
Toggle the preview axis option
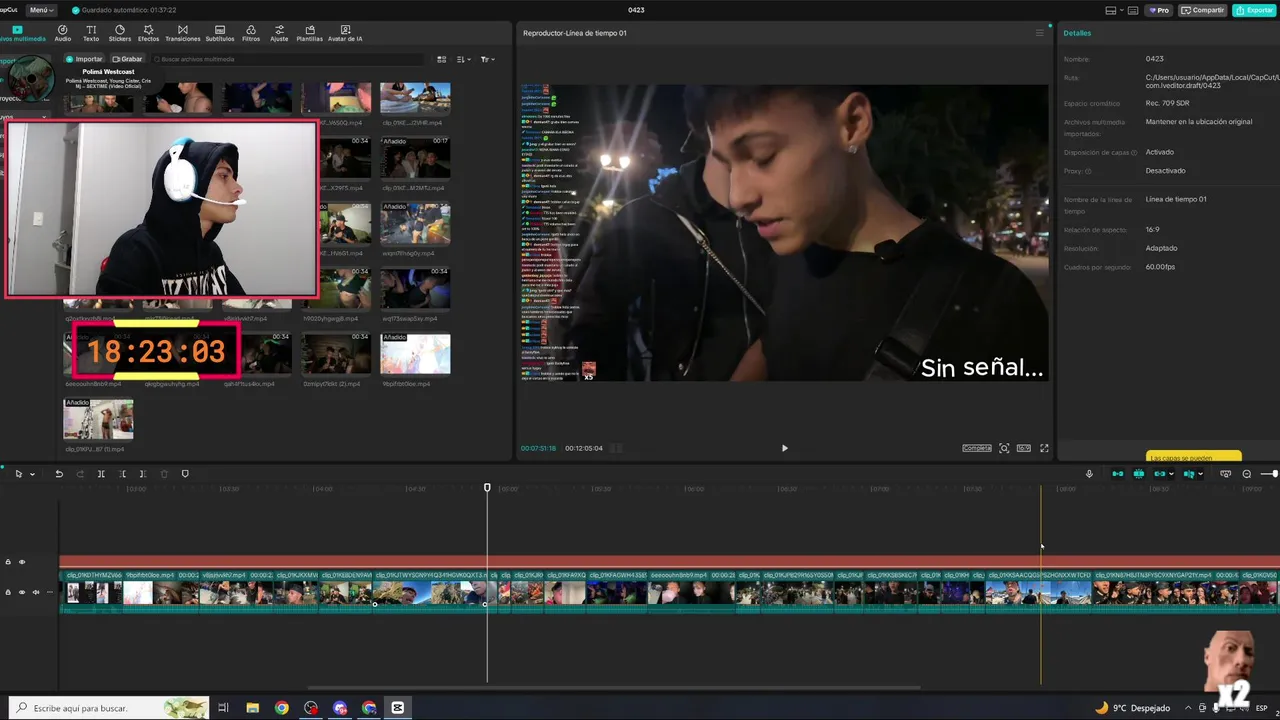[1188, 474]
